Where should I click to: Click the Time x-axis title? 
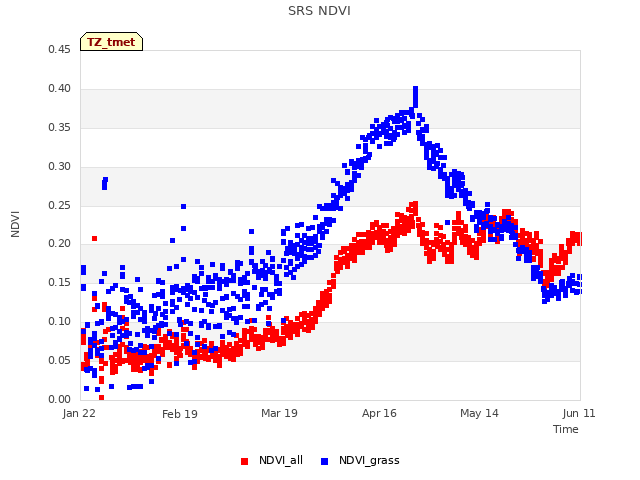(x=566, y=429)
